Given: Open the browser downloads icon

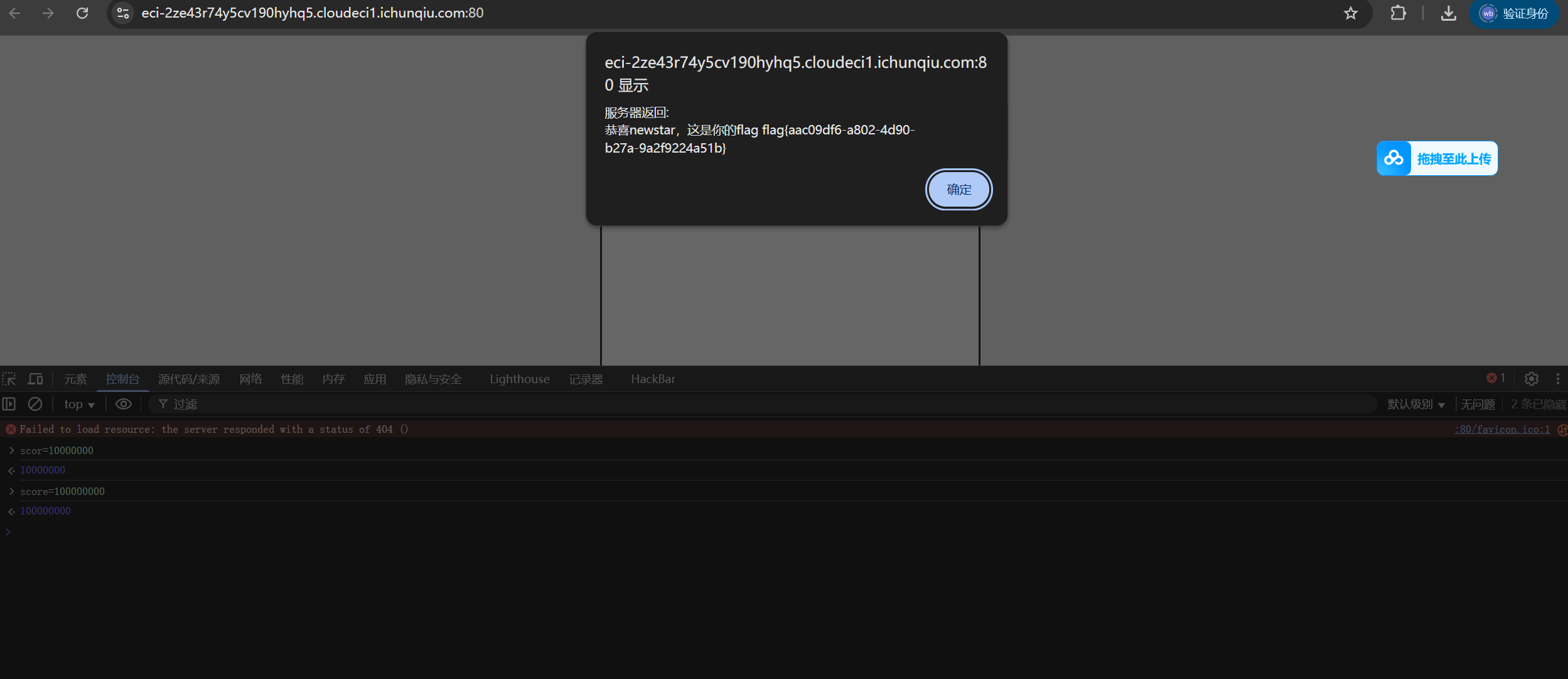Looking at the screenshot, I should pyautogui.click(x=1448, y=13).
